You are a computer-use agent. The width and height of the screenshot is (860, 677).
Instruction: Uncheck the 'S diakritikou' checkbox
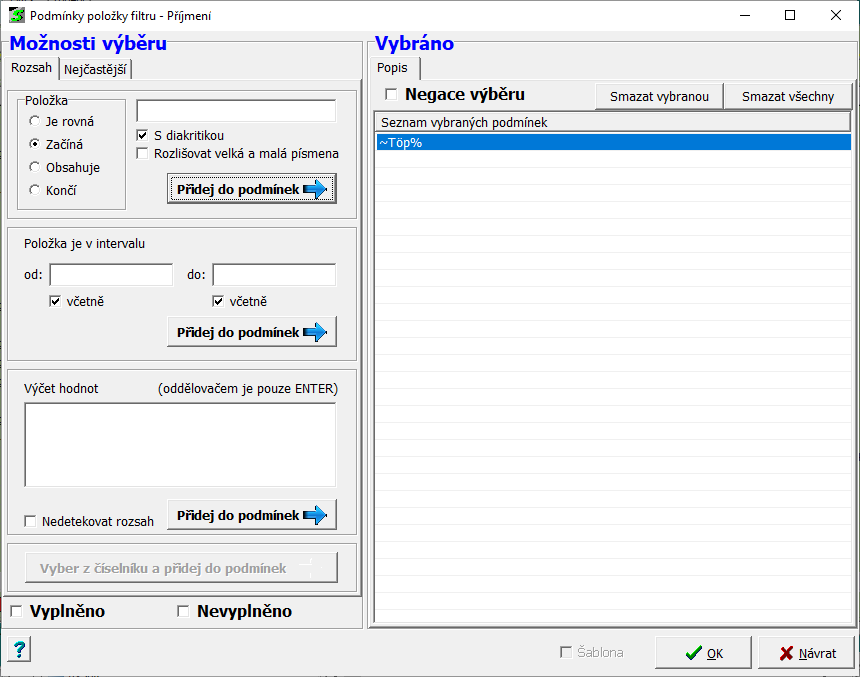pos(143,135)
